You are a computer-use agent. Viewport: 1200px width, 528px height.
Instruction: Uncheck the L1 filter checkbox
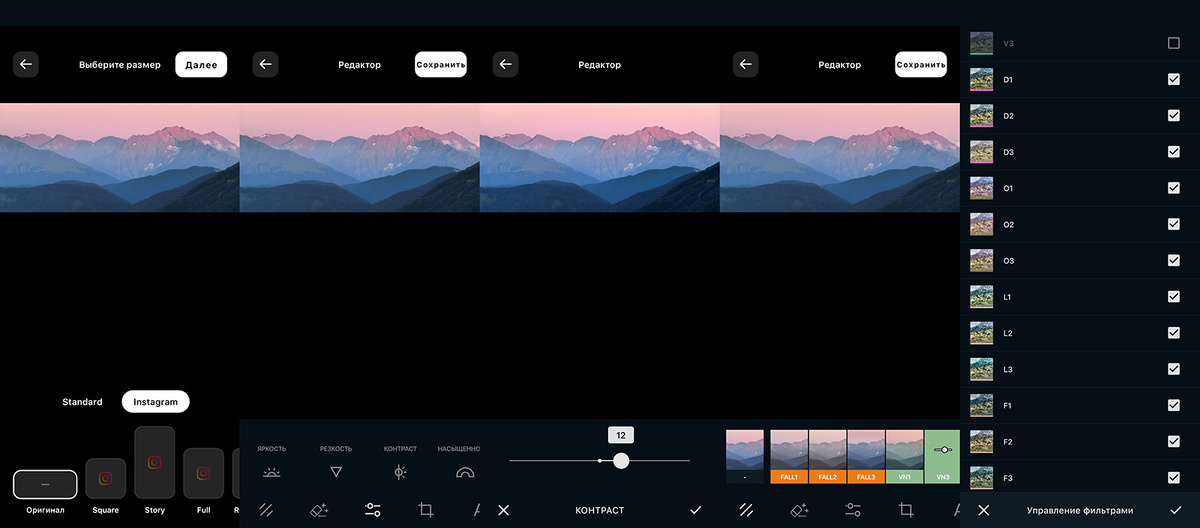point(1174,297)
